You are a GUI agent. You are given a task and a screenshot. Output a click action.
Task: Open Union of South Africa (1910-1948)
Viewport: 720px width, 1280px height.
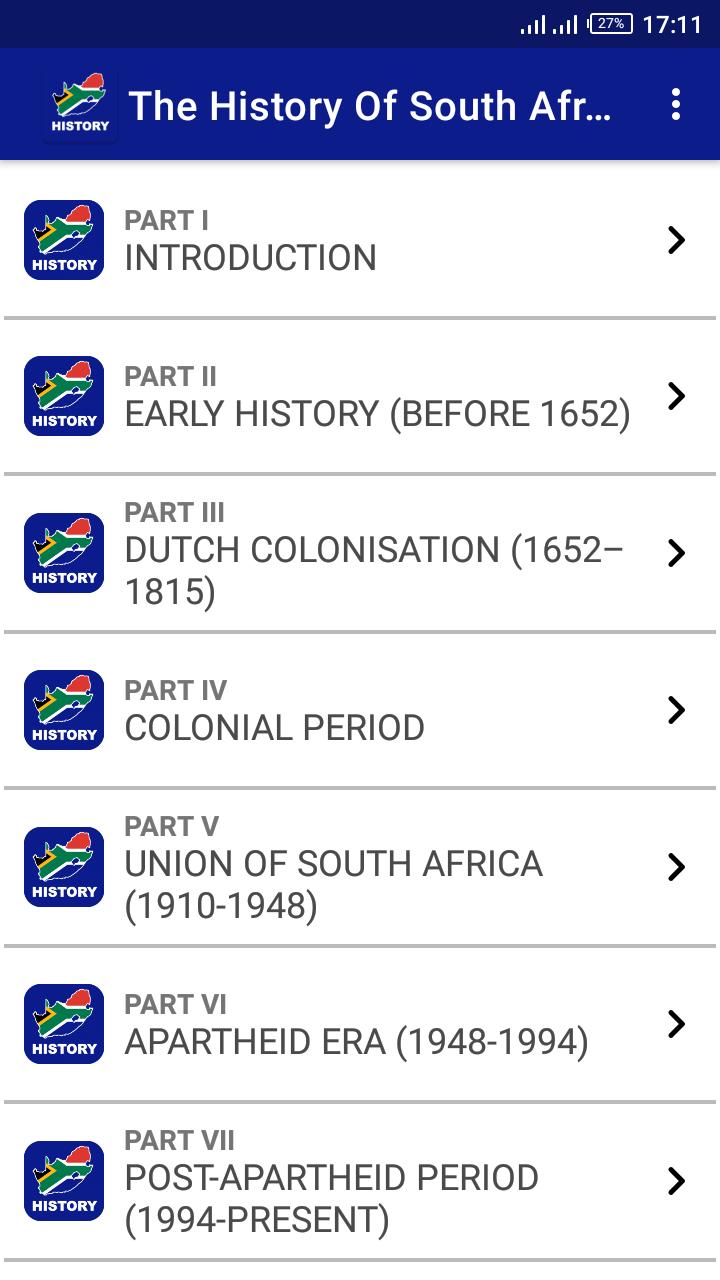[x=360, y=867]
